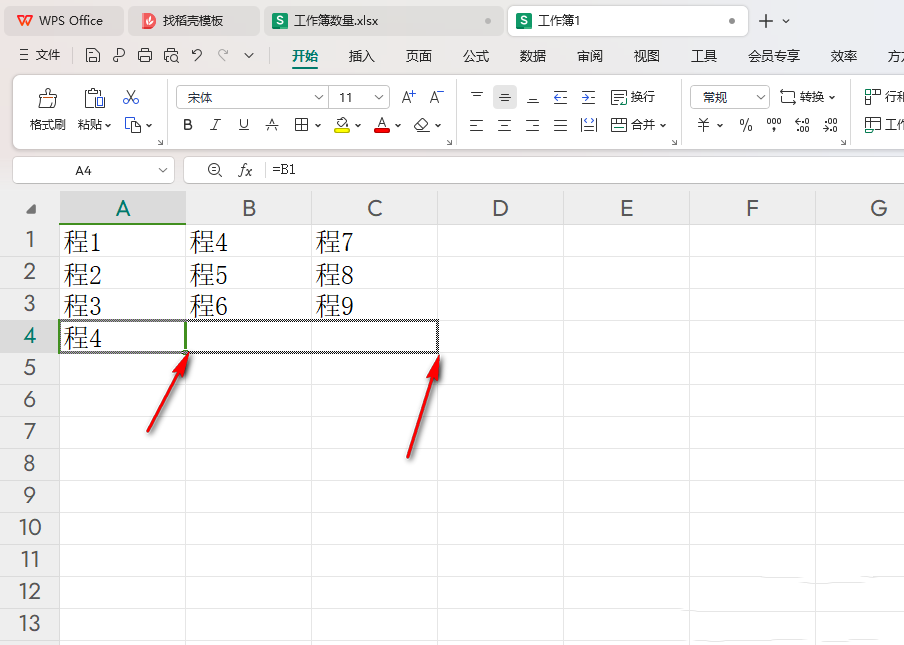The image size is (904, 645).
Task: Toggle Bold formatting
Action: pyautogui.click(x=187, y=125)
